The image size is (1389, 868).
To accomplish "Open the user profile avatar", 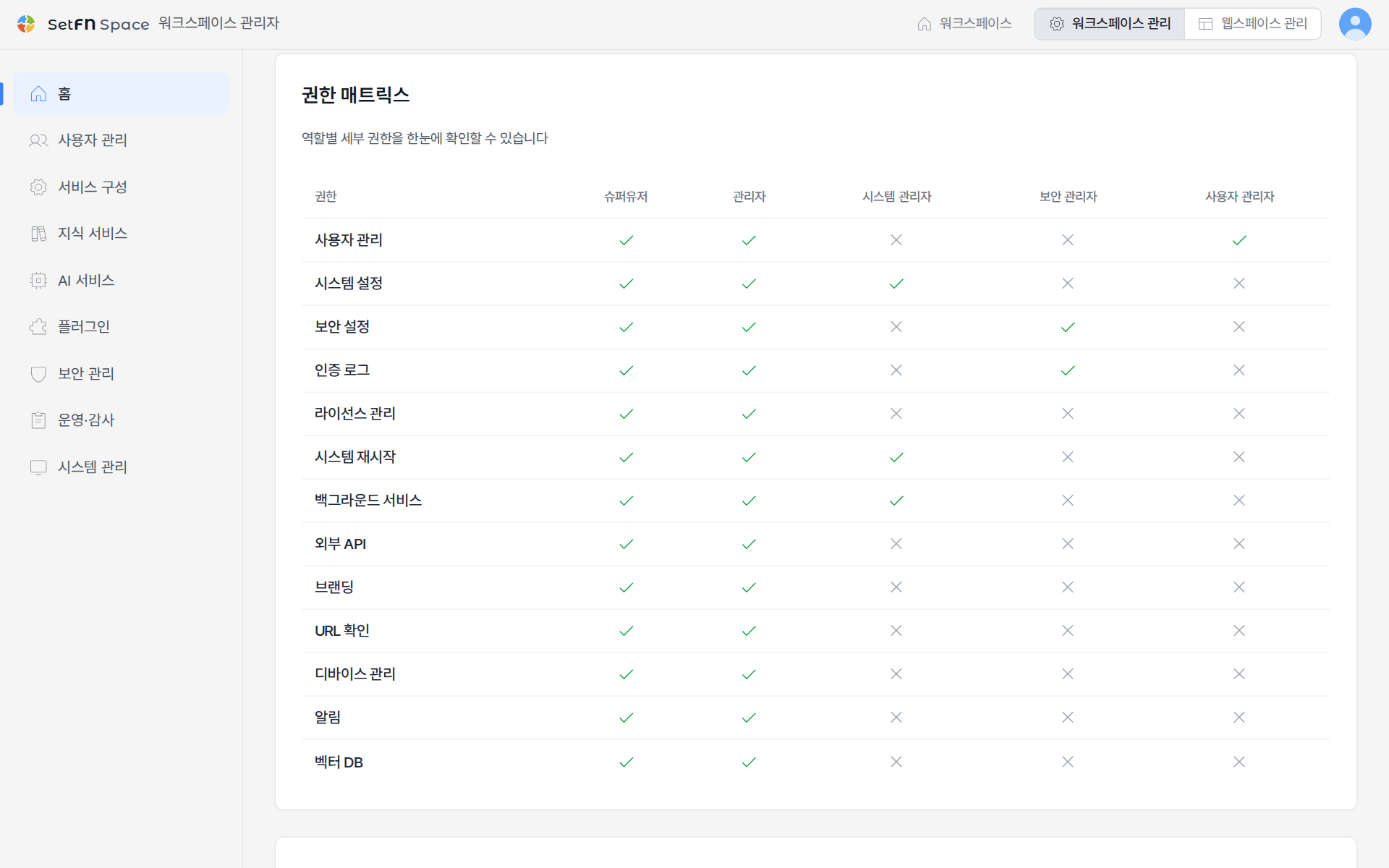I will click(x=1354, y=24).
